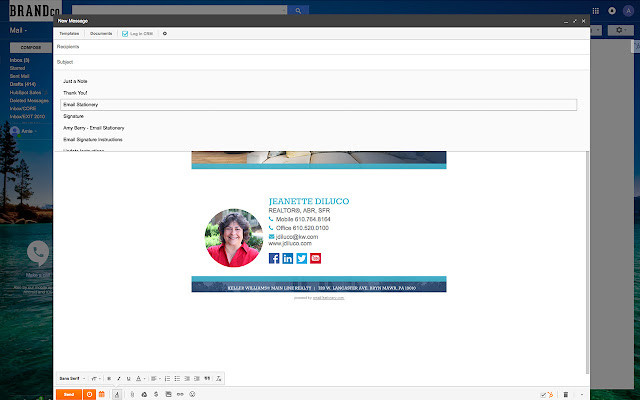Send the message with Send button
This screenshot has width=640, height=400.
[69, 395]
